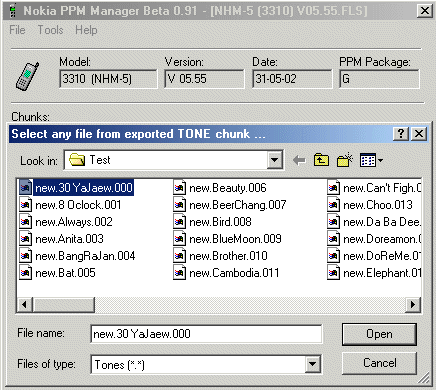The width and height of the screenshot is (436, 390).
Task: Click the right arrow of the horizontal scrollbar
Action: (x=413, y=304)
